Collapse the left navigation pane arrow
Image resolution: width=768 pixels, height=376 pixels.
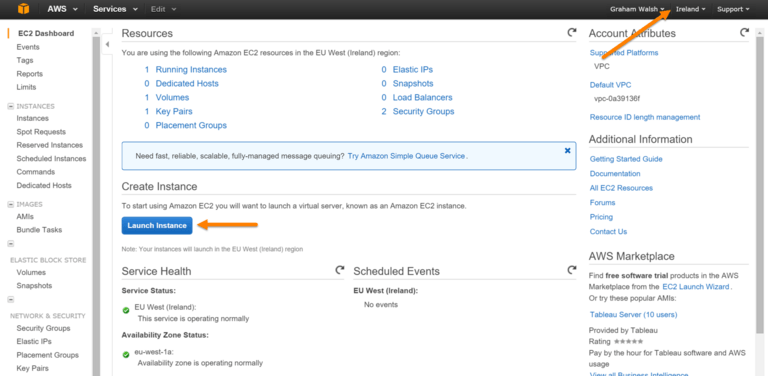point(108,45)
